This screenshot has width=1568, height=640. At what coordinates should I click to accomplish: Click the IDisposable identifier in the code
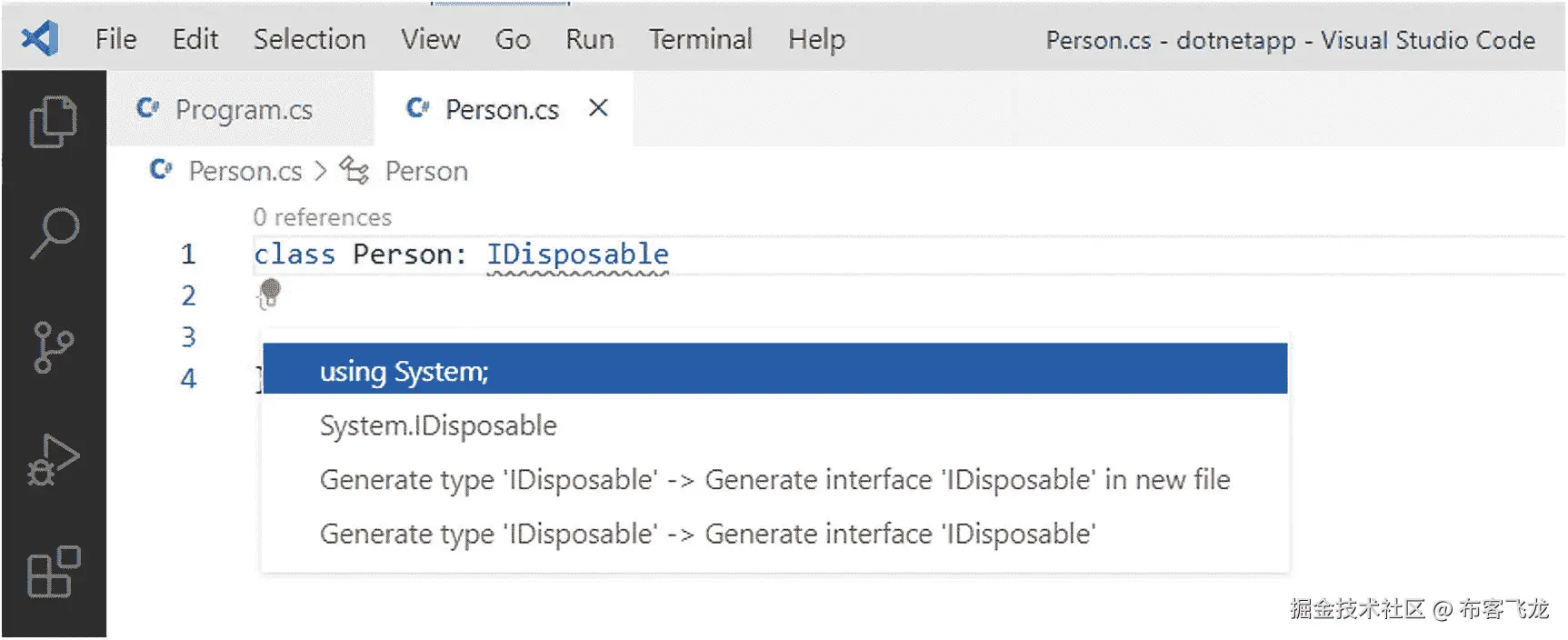tap(577, 254)
